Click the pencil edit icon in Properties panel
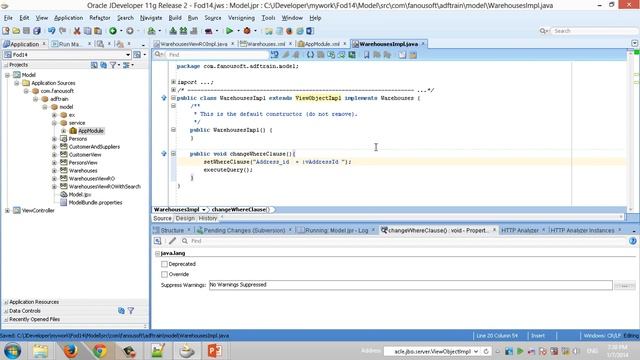The image size is (640, 360). point(173,241)
